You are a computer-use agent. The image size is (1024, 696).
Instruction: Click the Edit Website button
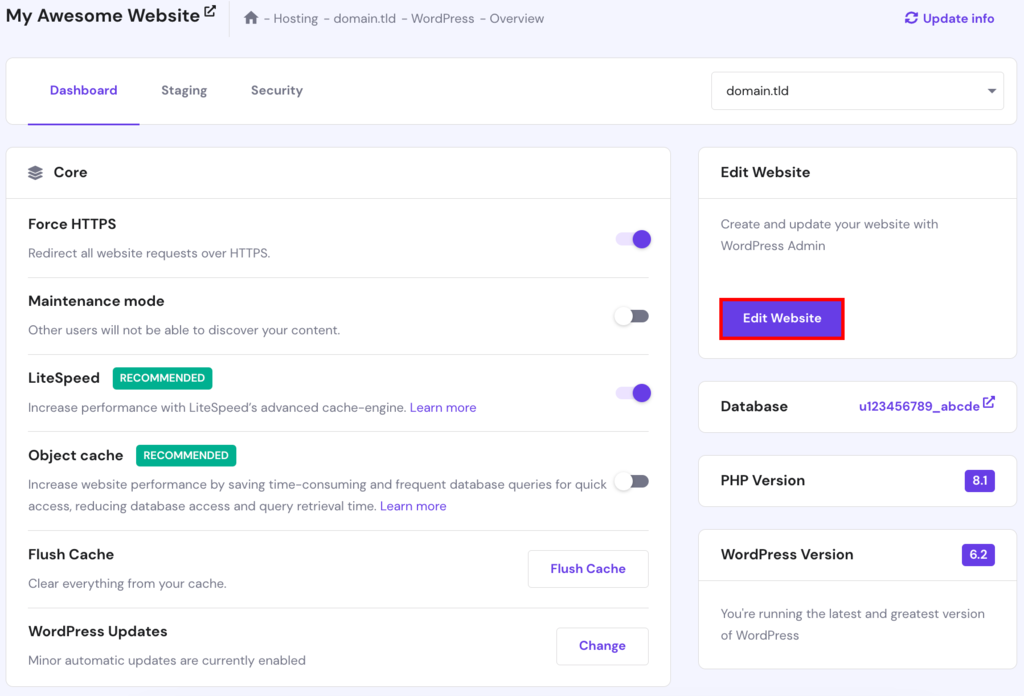click(x=781, y=318)
